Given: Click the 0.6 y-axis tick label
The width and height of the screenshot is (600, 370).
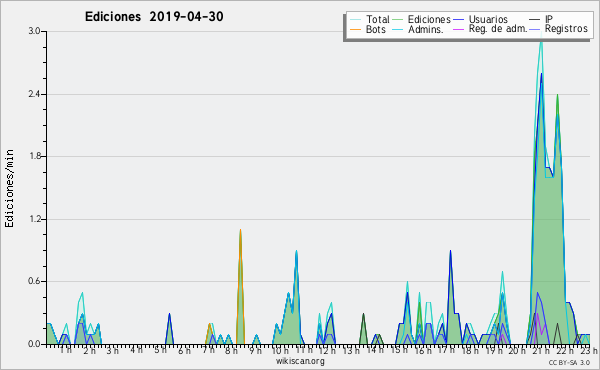Looking at the screenshot, I should coord(34,282).
